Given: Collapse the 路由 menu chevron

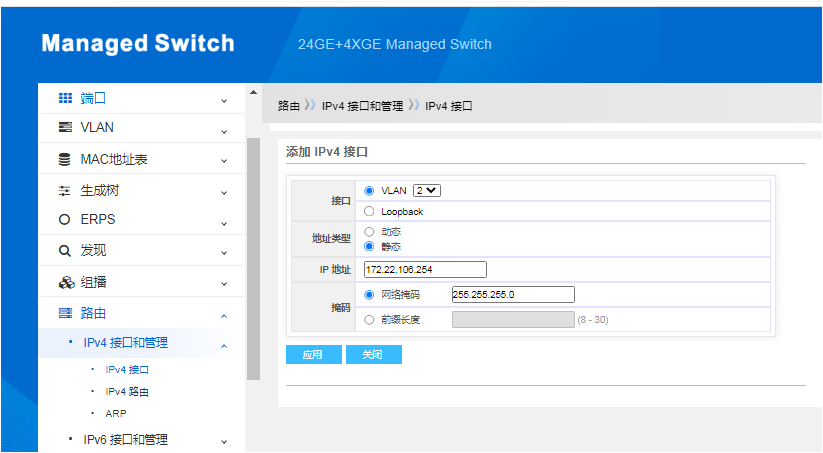Looking at the screenshot, I should point(224,316).
